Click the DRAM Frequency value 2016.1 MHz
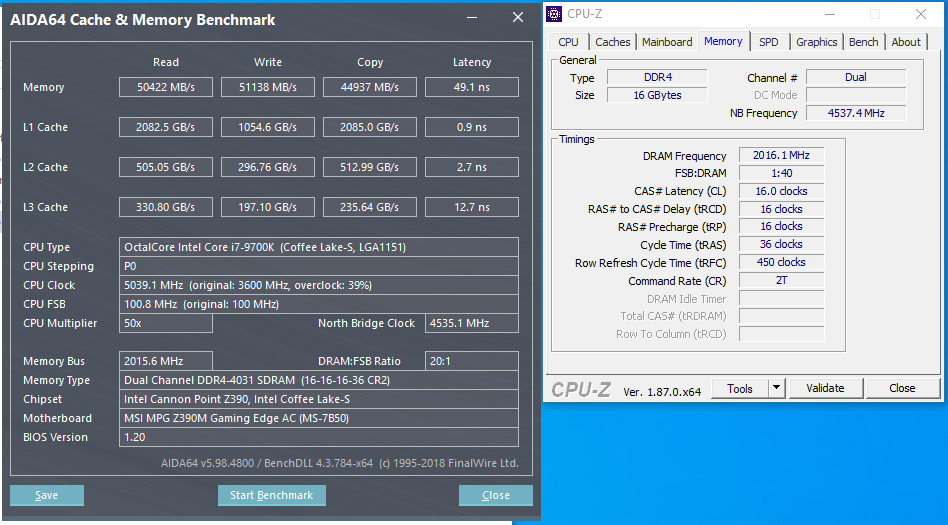This screenshot has width=948, height=525. 781,155
